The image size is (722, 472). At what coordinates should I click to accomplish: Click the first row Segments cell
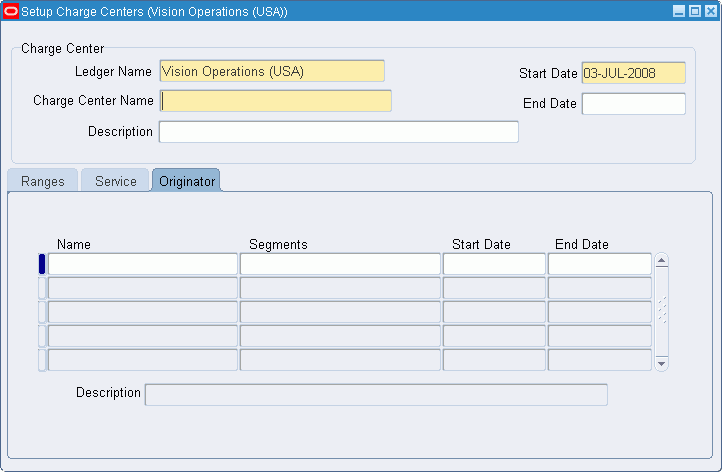[x=340, y=264]
